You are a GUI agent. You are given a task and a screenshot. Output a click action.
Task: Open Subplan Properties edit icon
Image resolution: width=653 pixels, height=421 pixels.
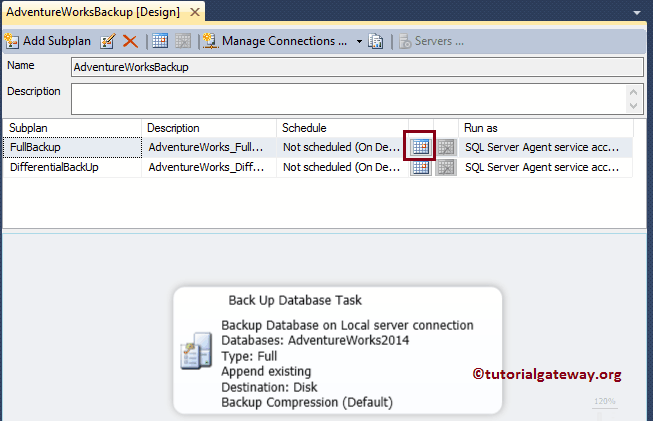(x=108, y=41)
